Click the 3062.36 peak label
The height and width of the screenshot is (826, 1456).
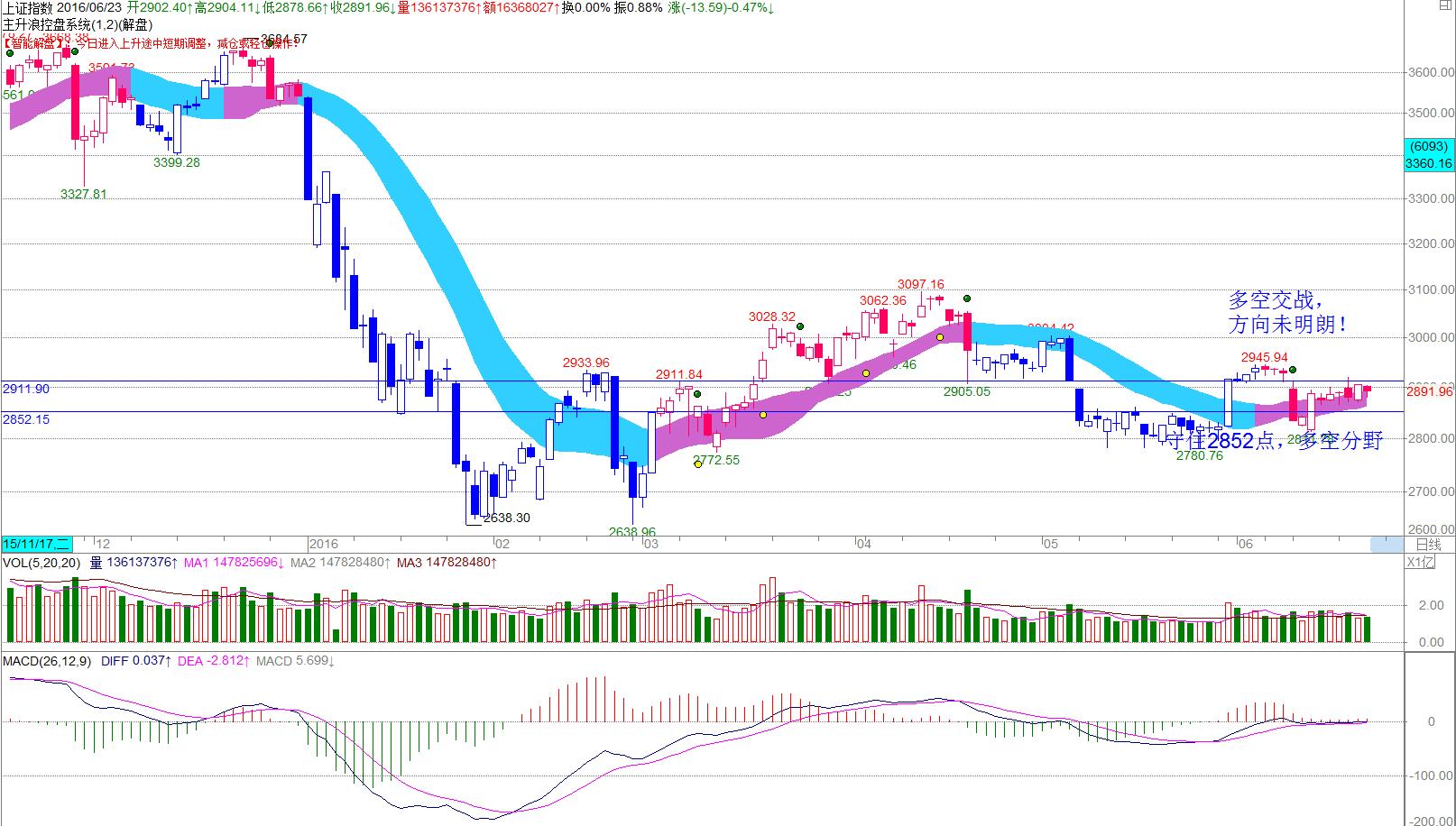coord(883,300)
